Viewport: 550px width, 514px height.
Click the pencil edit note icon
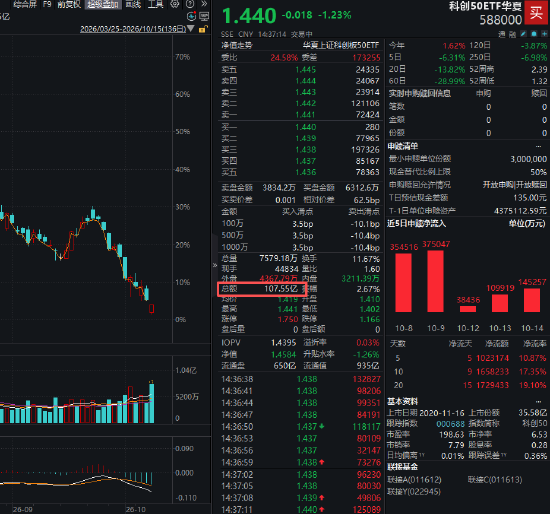pos(523,34)
